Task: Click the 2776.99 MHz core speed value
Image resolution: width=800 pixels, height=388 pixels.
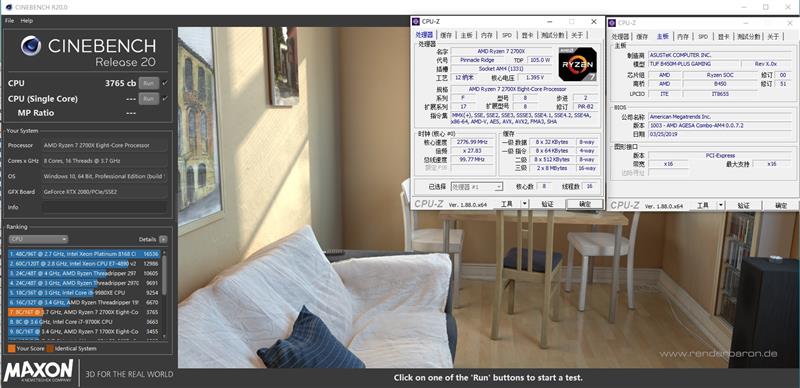Action: tap(473, 142)
